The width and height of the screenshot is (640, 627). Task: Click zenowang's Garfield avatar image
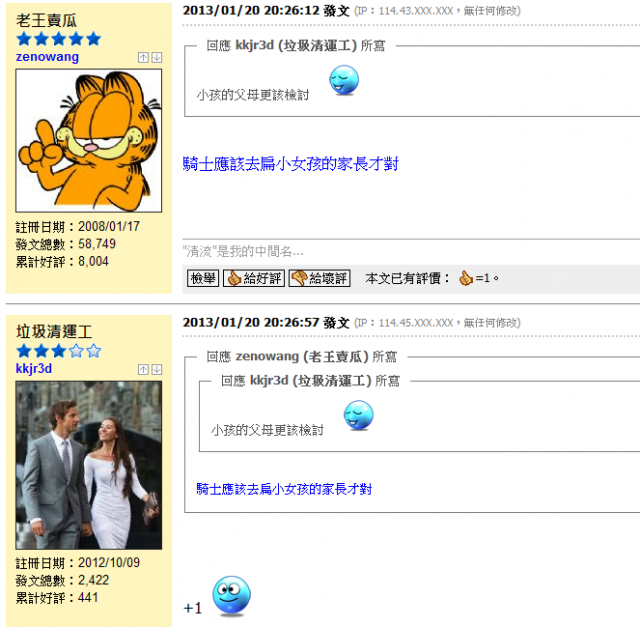[89, 140]
